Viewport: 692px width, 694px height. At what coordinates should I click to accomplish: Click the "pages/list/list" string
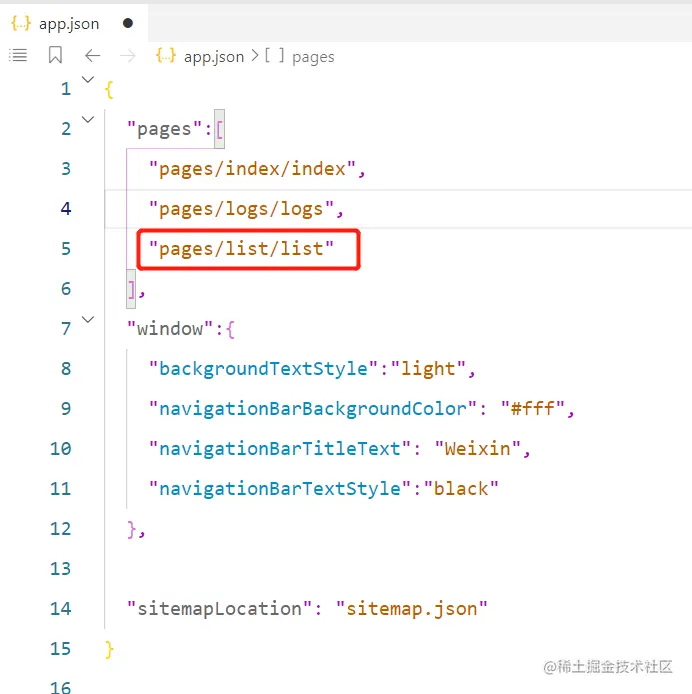point(241,249)
